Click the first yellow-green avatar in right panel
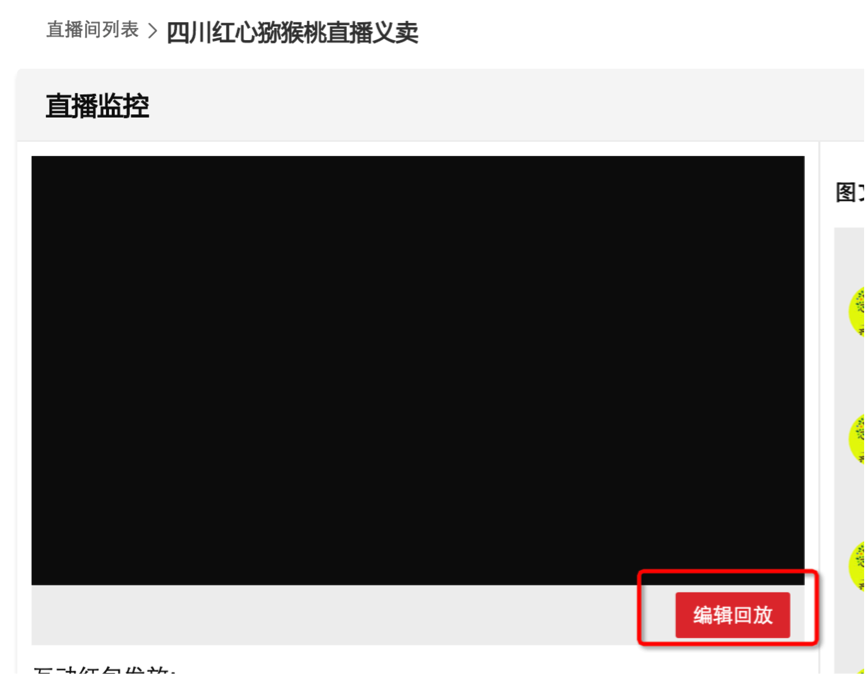Screen dimensions: 865x674 coord(857,312)
